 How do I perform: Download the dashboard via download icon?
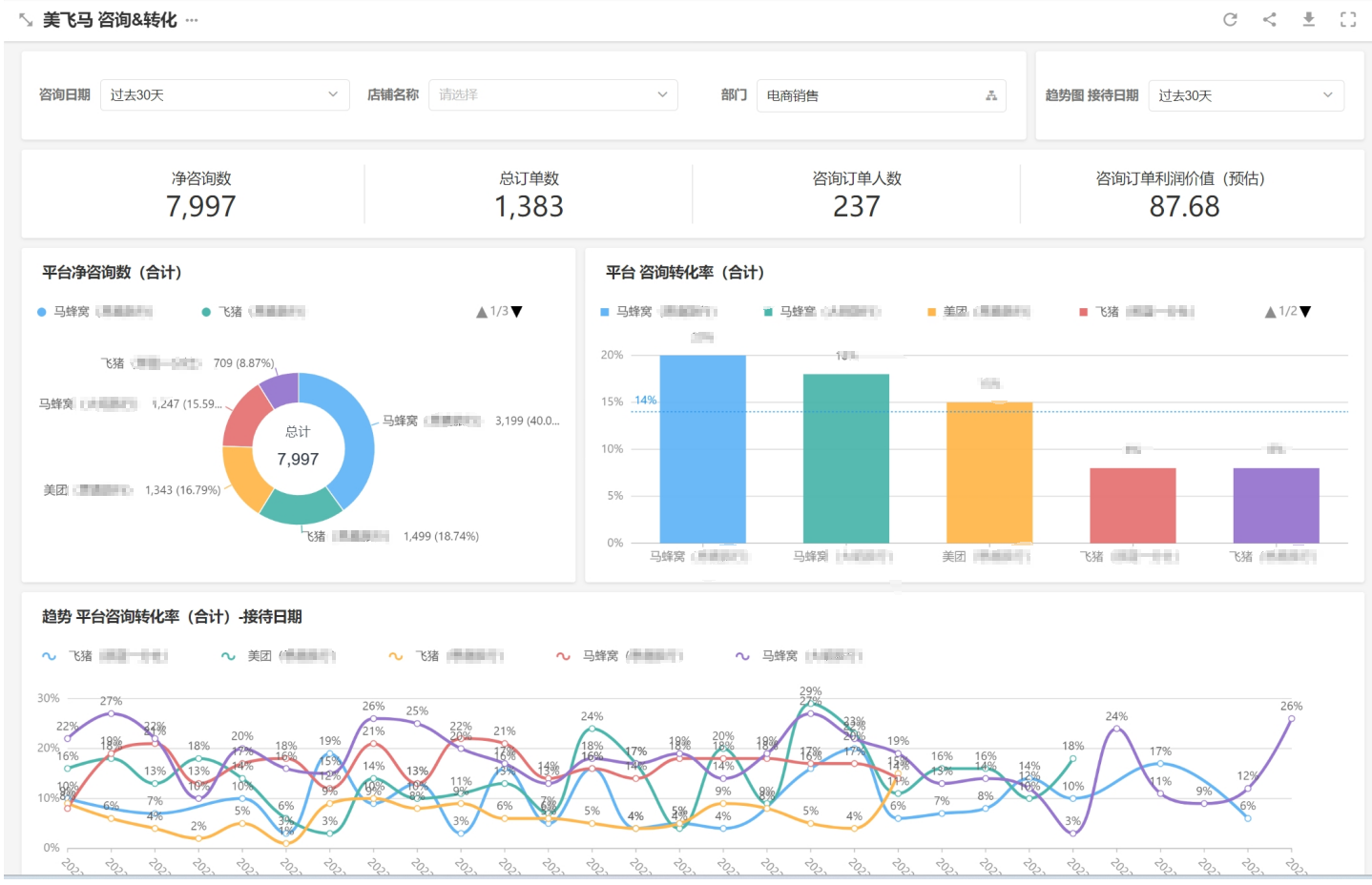[x=1309, y=19]
